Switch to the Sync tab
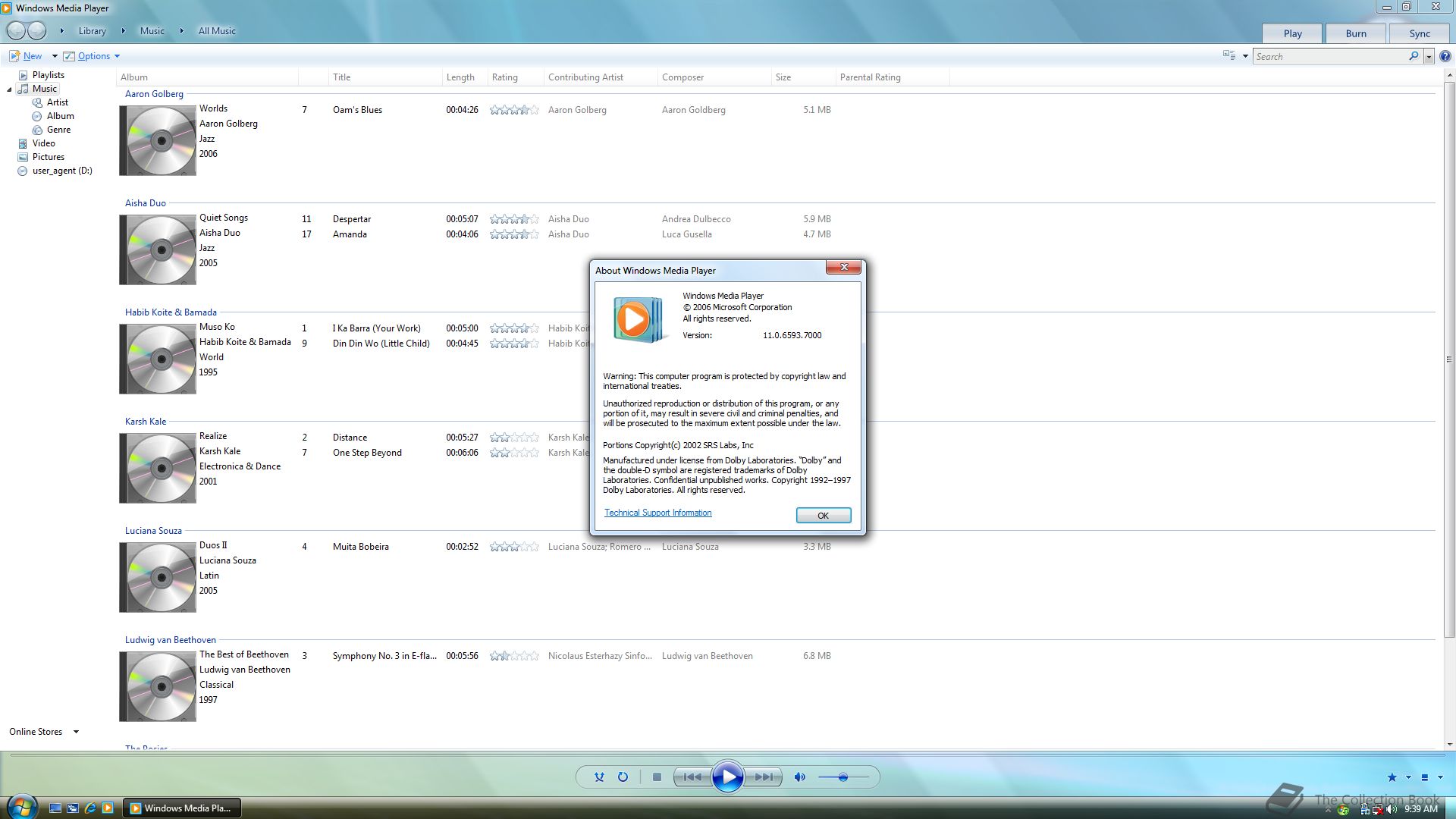Viewport: 1456px width, 819px height. pos(1420,33)
